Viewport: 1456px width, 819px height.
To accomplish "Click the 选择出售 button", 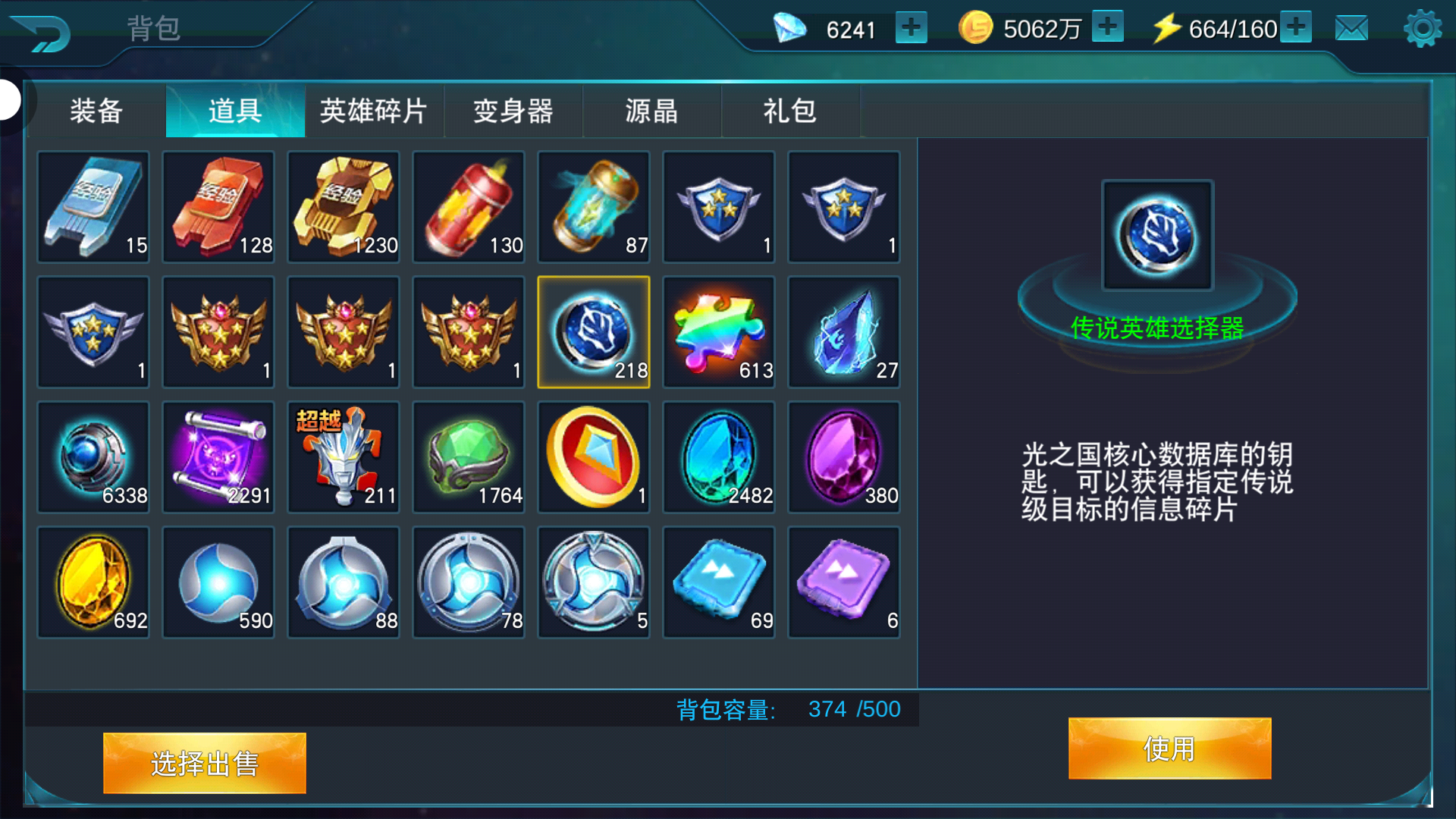I will click(205, 763).
